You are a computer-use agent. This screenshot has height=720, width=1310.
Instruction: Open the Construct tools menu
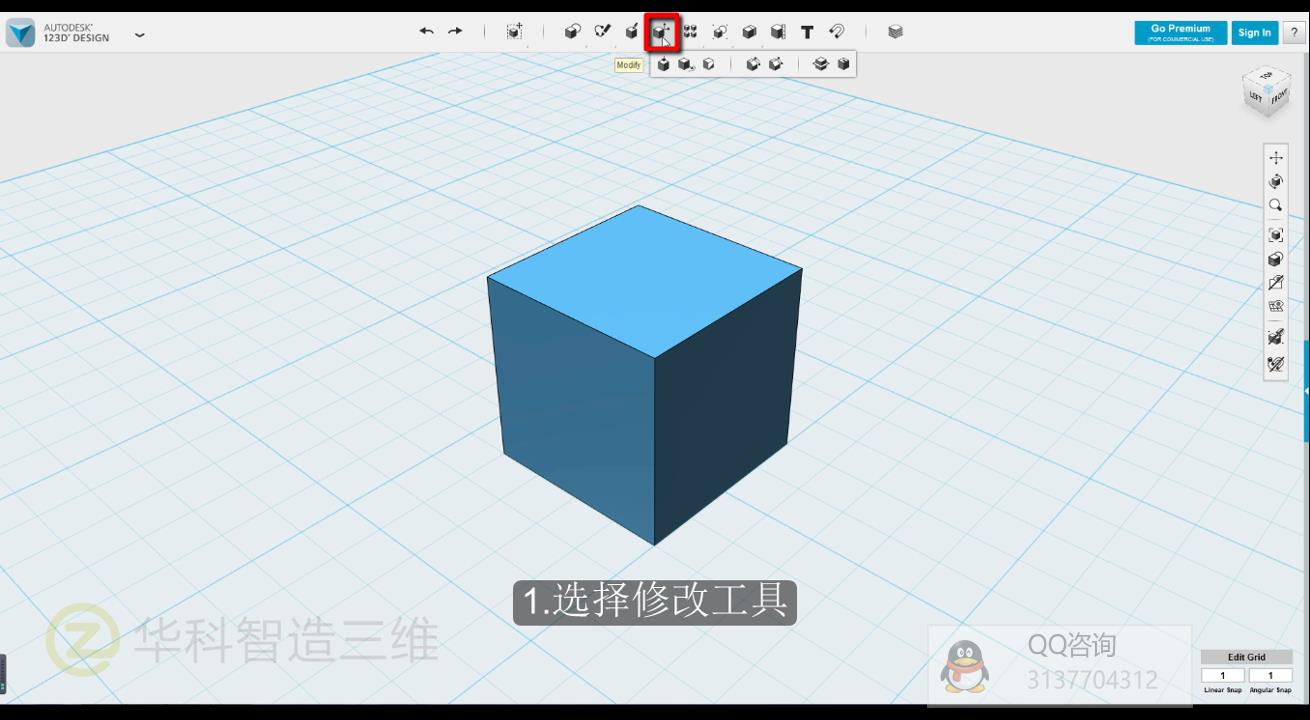631,32
